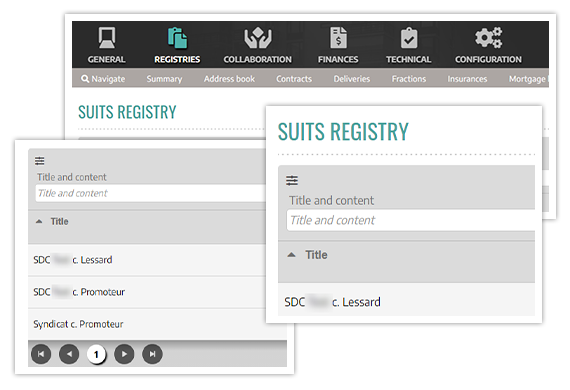The height and width of the screenshot is (390, 570).
Task: Open Fractions submenu item
Action: (x=409, y=79)
